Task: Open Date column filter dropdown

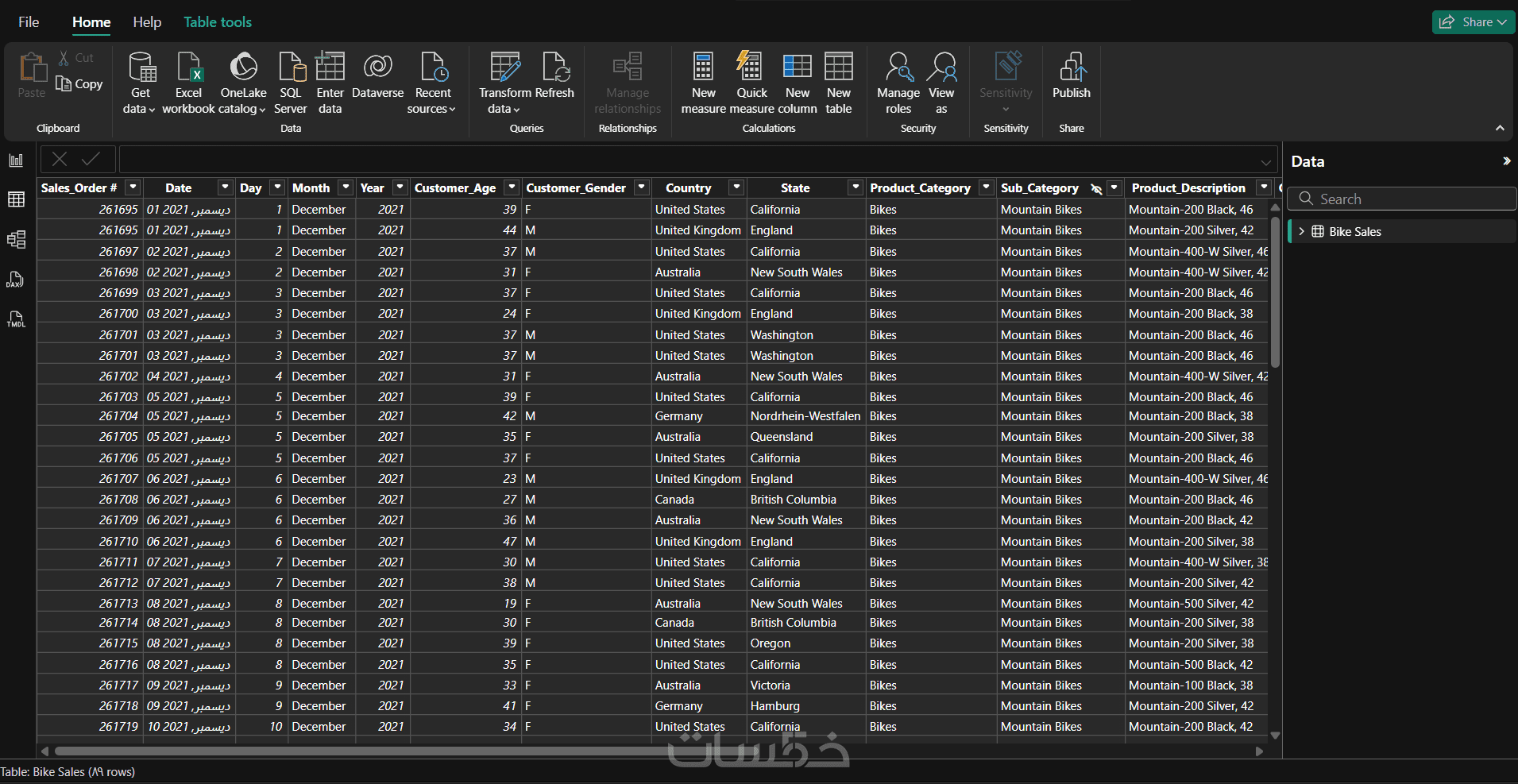Action: point(226,187)
